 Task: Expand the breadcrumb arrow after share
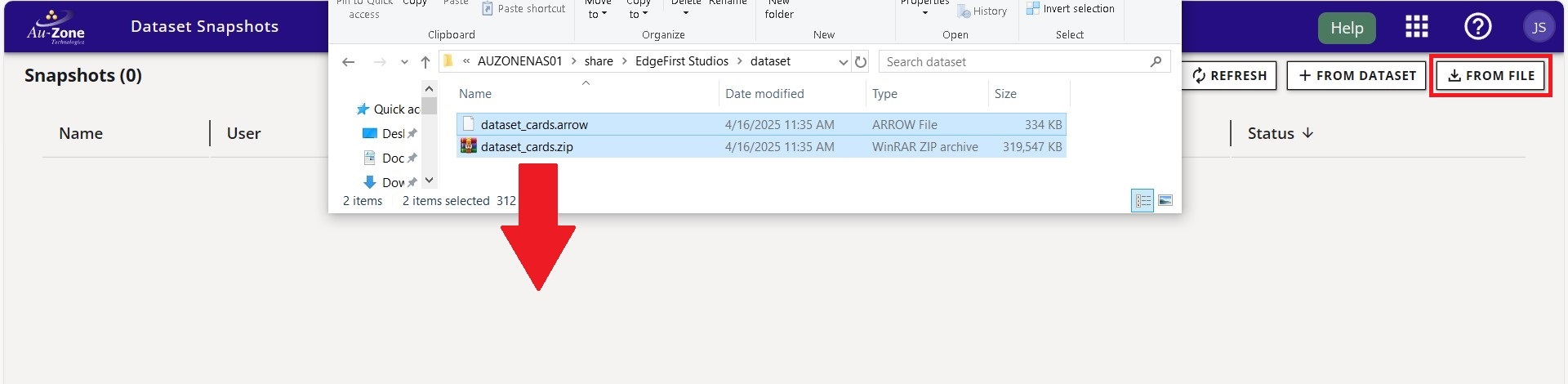[x=624, y=61]
